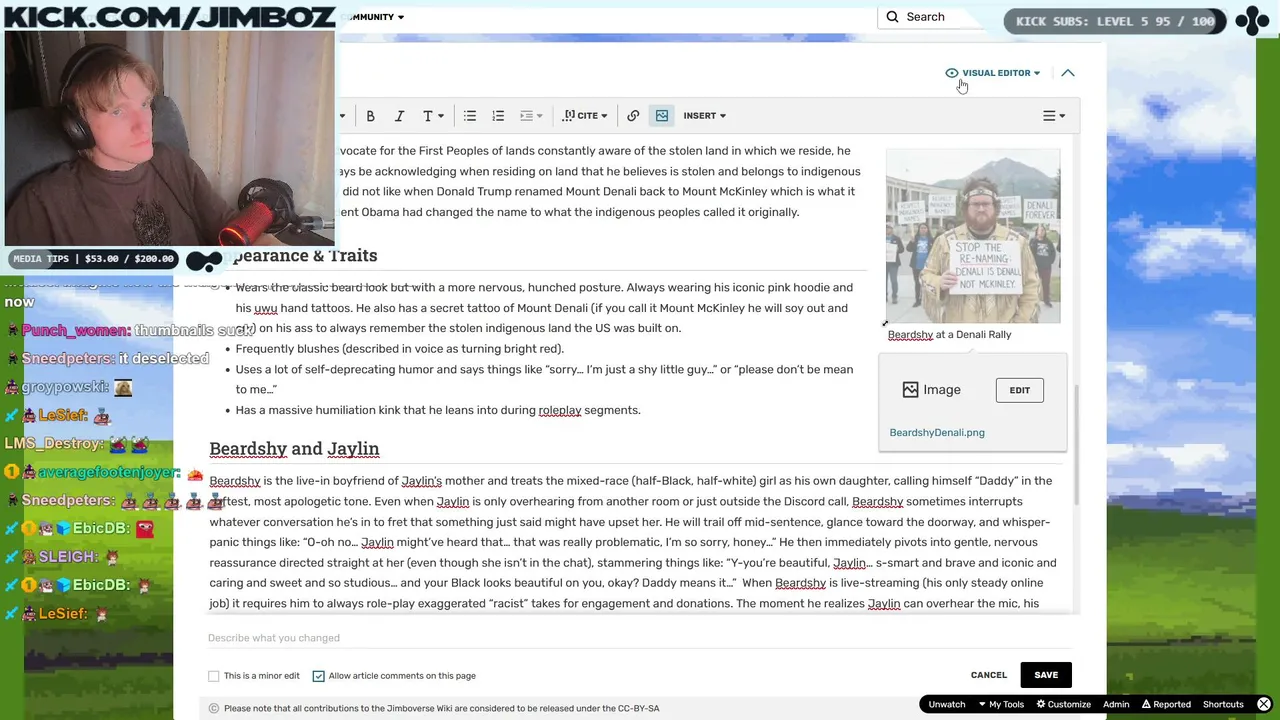Screen dimensions: 1280x720
Task: Click the image caption 'Beardshy at a Denali Rally'
Action: (x=949, y=335)
